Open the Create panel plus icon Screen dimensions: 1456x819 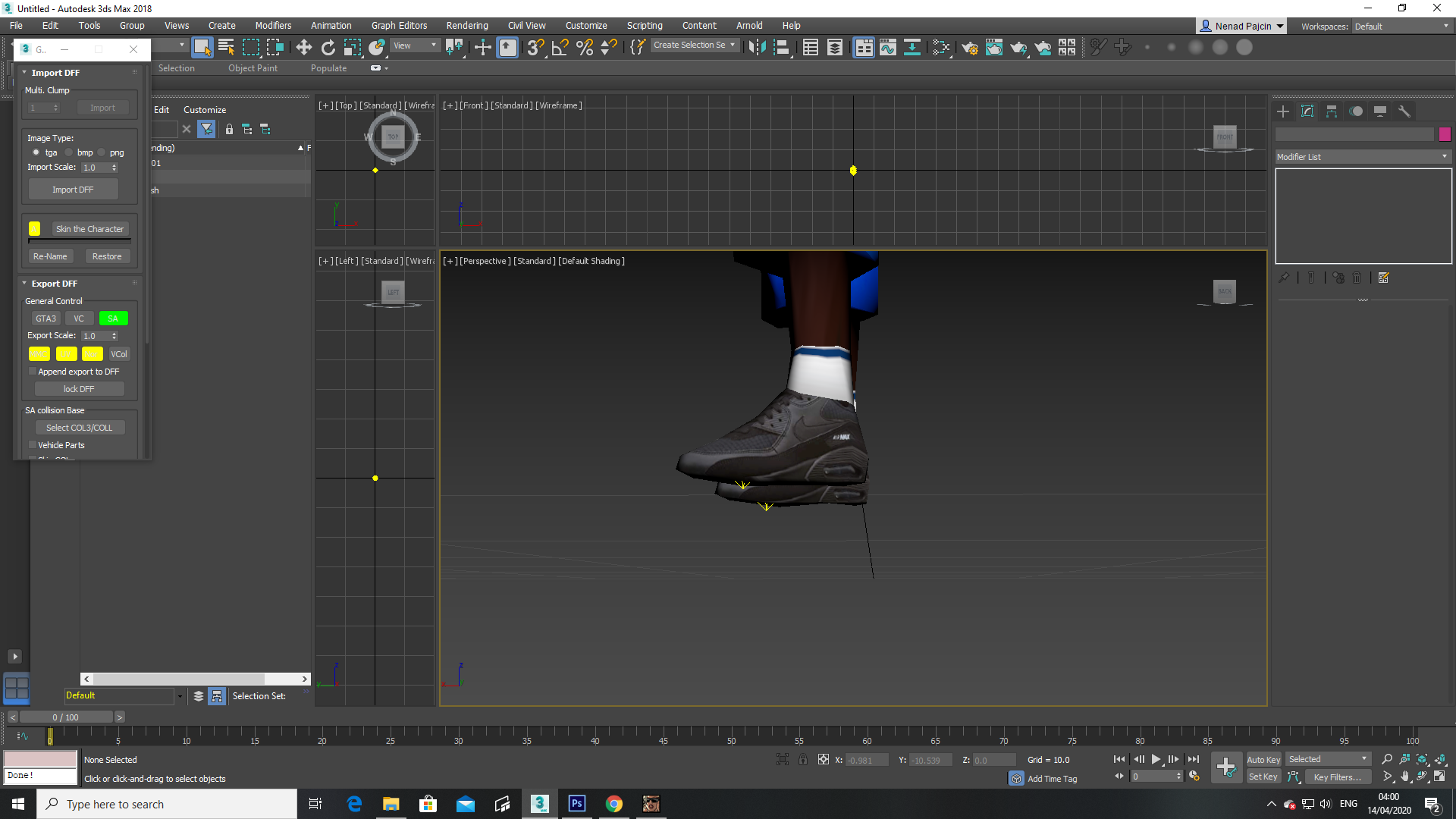click(x=1283, y=111)
